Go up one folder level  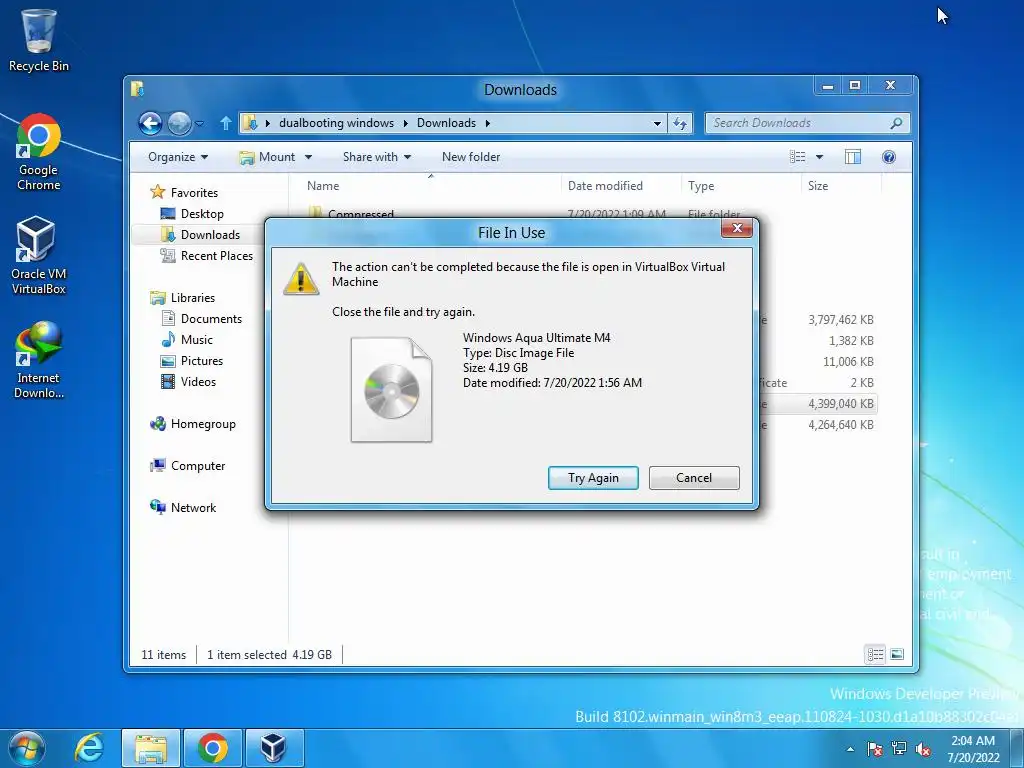(x=225, y=123)
